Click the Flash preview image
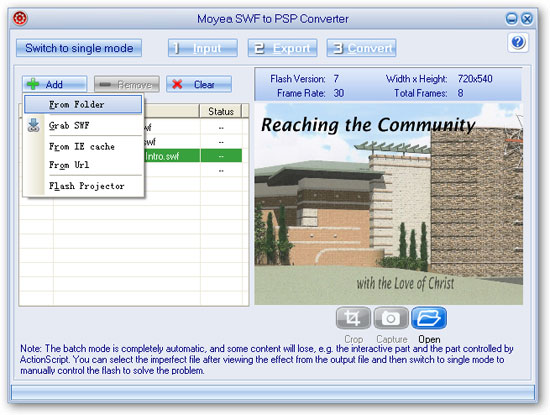The image size is (550, 415). (389, 204)
